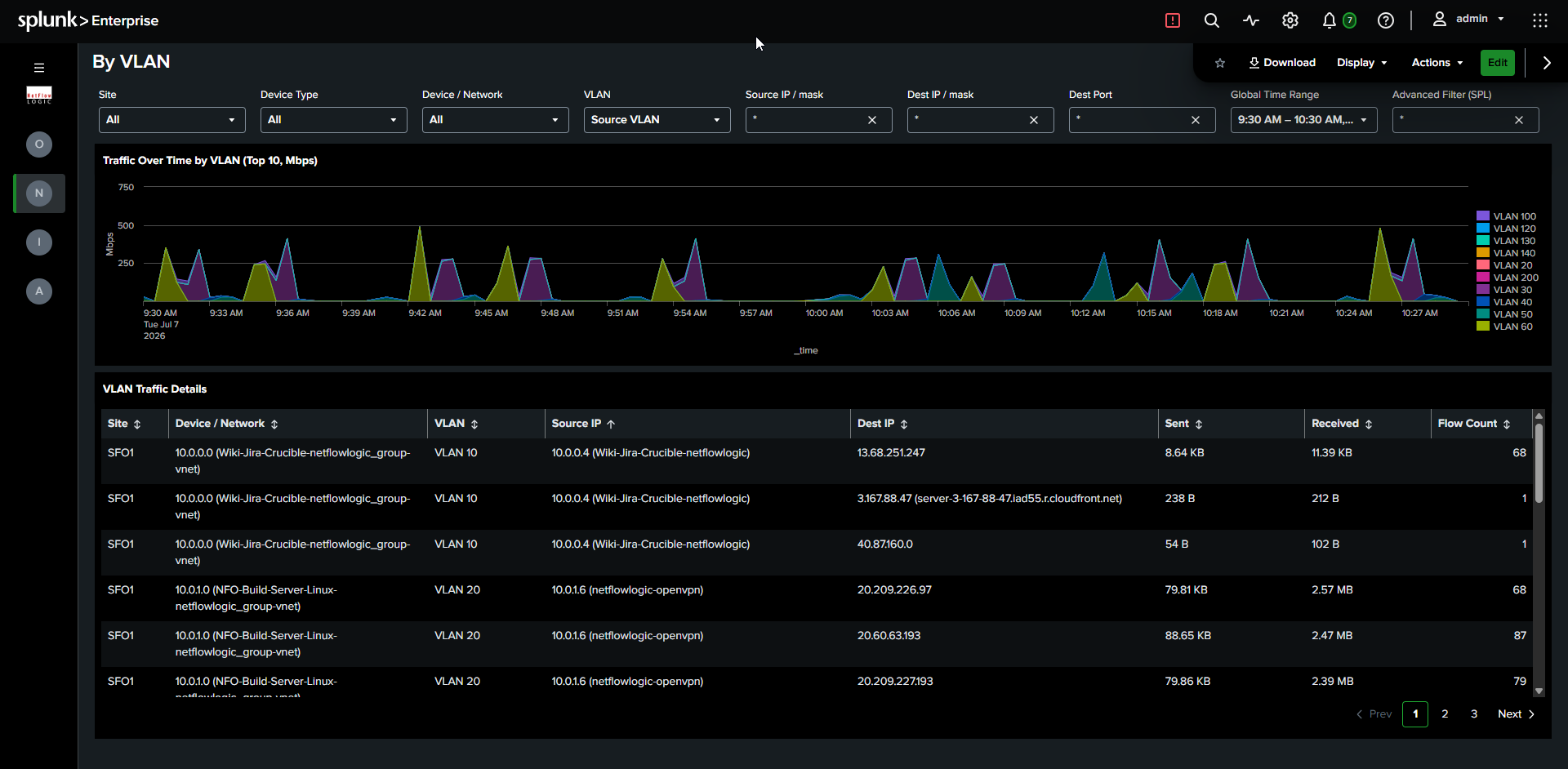Viewport: 1568px width, 769px height.
Task: Toggle the hamburger sidebar menu
Action: [x=38, y=68]
